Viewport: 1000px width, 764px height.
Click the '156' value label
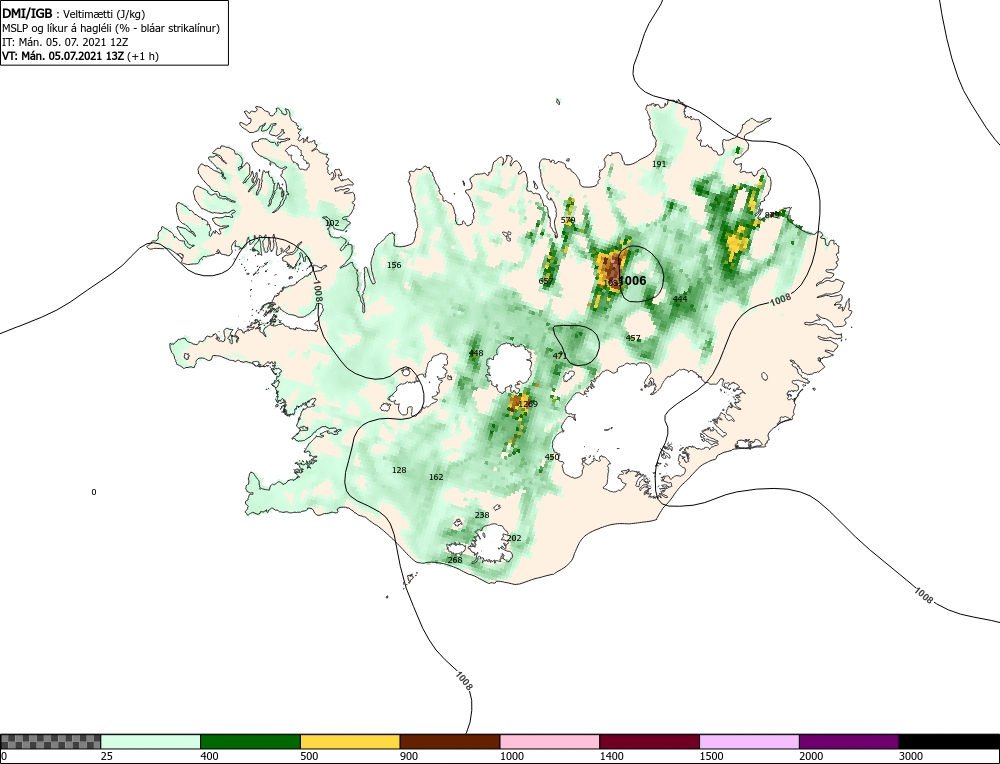click(394, 265)
